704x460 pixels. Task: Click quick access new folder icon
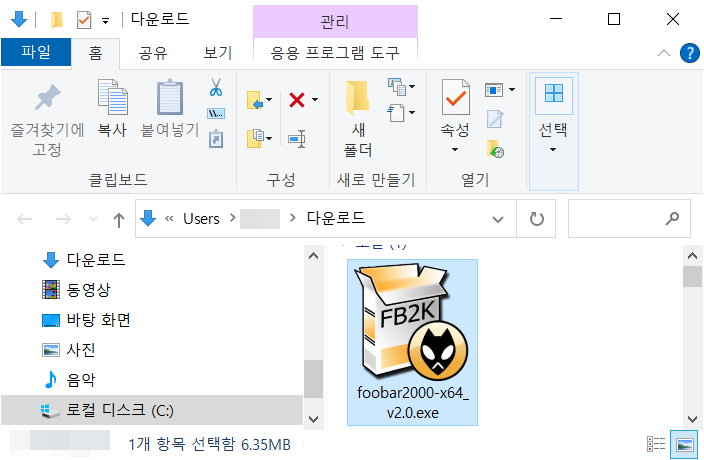click(57, 20)
